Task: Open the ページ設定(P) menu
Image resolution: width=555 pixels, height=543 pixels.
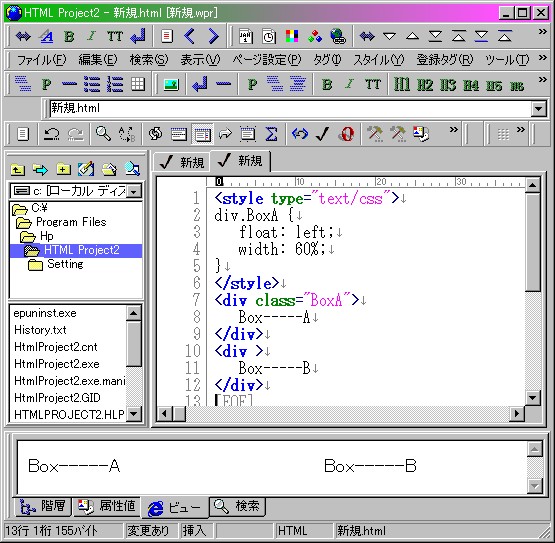Action: [x=267, y=60]
